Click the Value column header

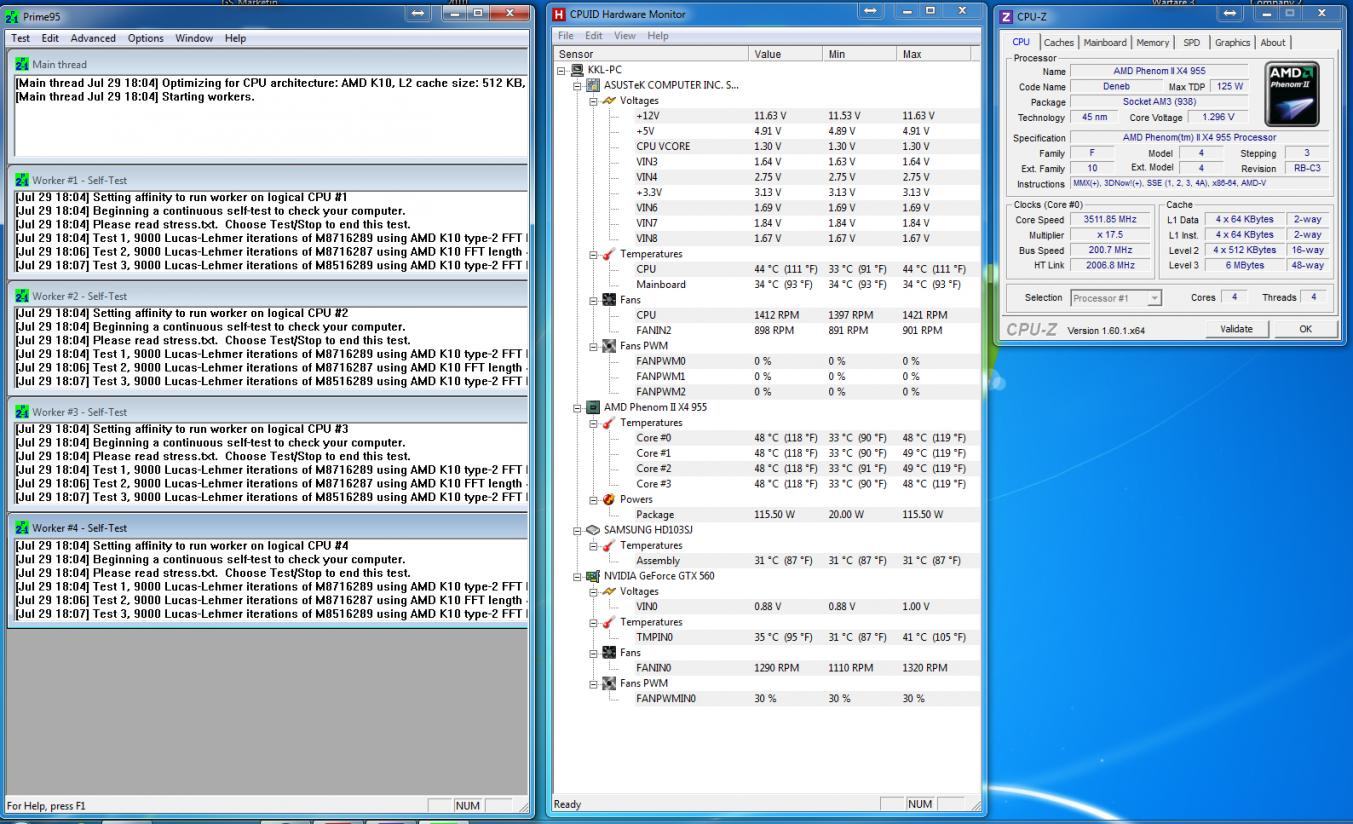click(x=786, y=54)
